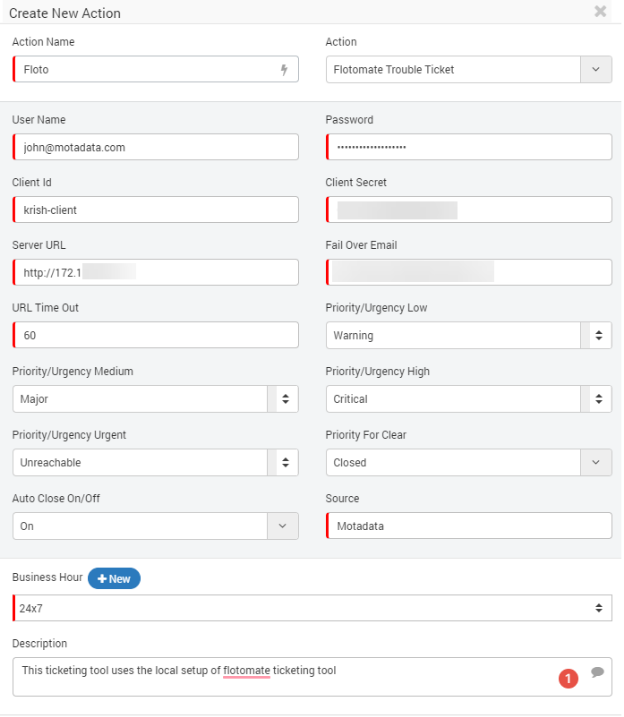The image size is (624, 717).
Task: Click the comment bubble icon in Description
Action: pos(597,672)
